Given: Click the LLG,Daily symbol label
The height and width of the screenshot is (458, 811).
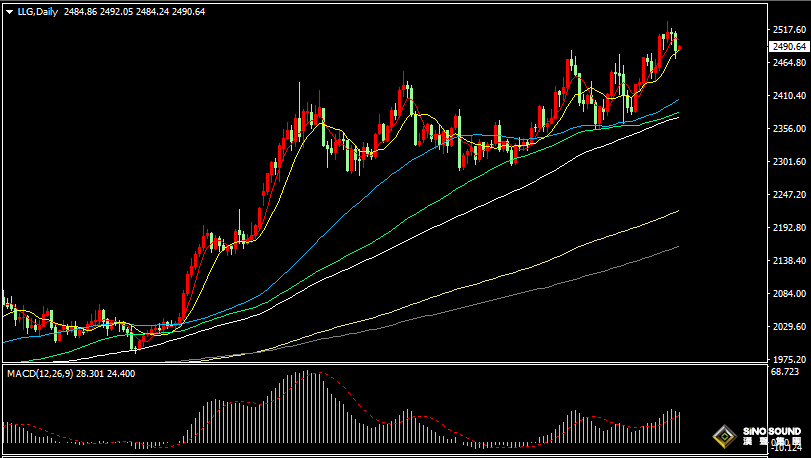Looking at the screenshot, I should (x=35, y=11).
